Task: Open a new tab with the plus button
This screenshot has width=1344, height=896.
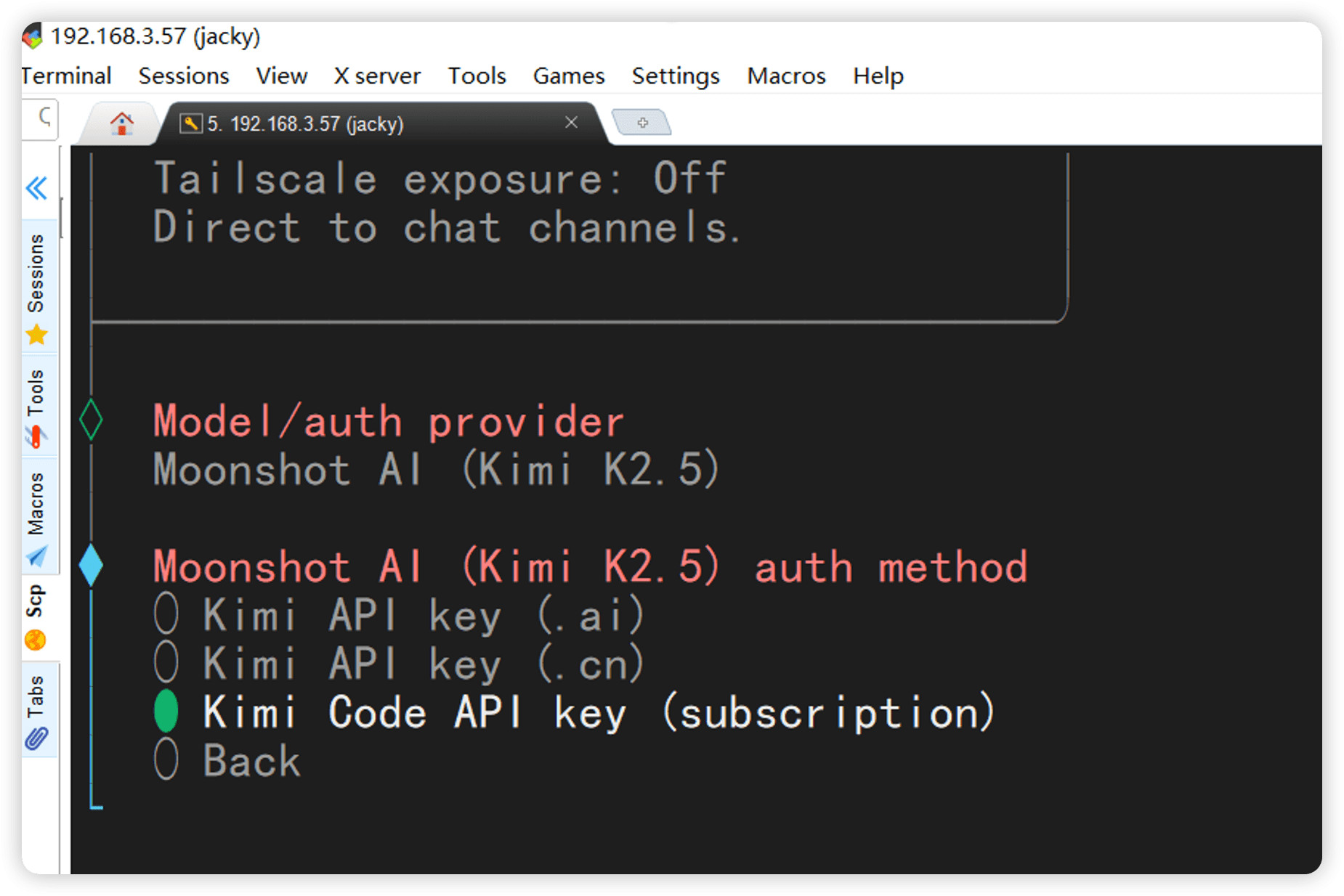Action: click(642, 122)
